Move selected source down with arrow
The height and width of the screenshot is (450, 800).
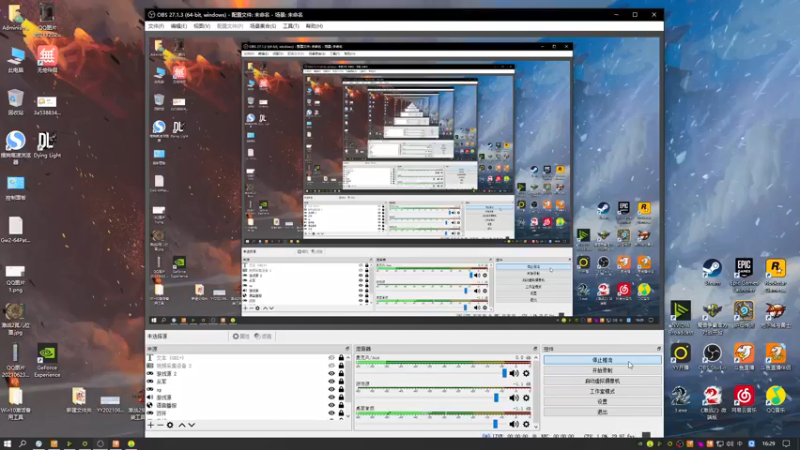[191, 425]
